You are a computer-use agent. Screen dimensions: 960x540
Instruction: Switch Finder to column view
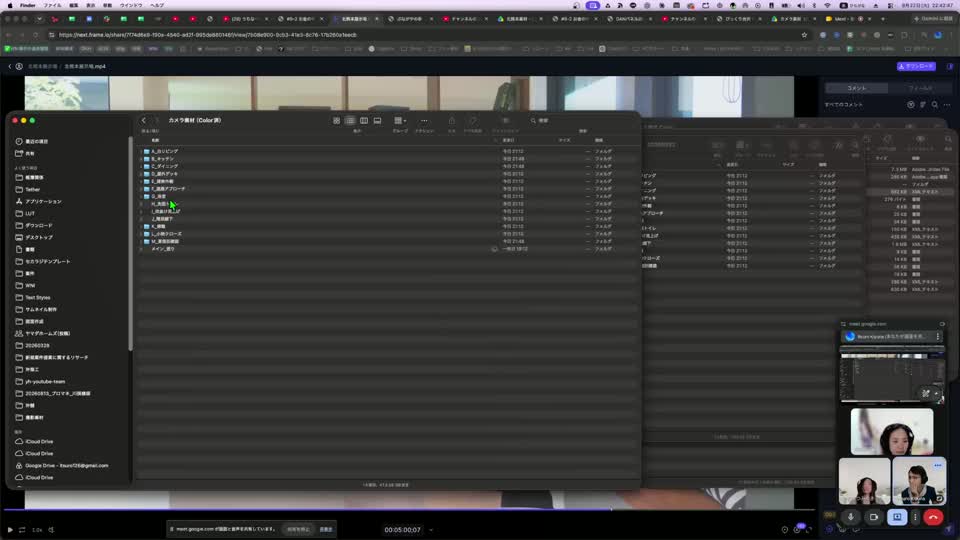pos(364,121)
